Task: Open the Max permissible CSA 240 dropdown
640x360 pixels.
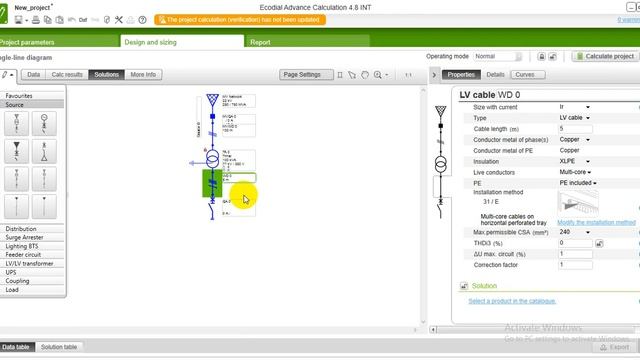Action: [588, 232]
